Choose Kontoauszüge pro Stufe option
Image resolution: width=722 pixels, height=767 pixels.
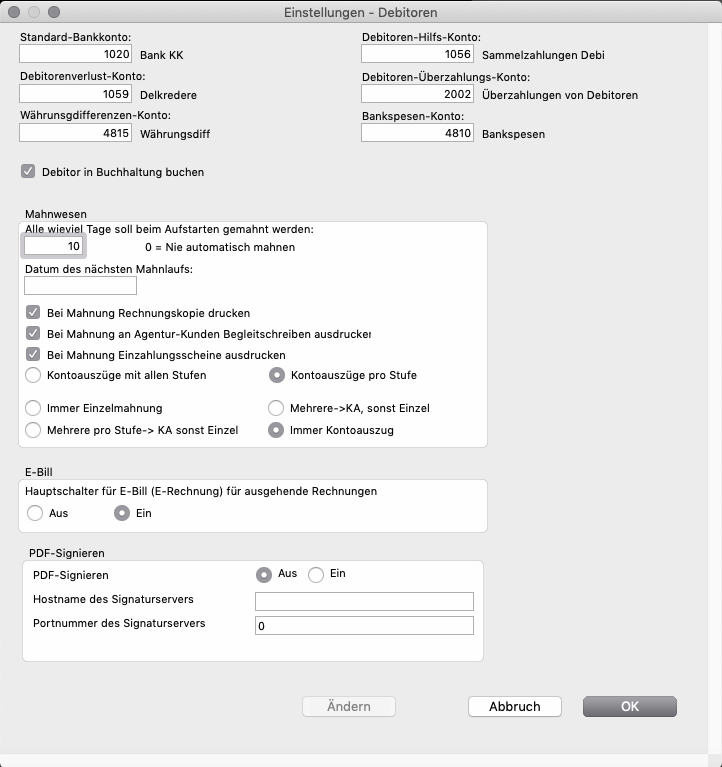(x=276, y=376)
